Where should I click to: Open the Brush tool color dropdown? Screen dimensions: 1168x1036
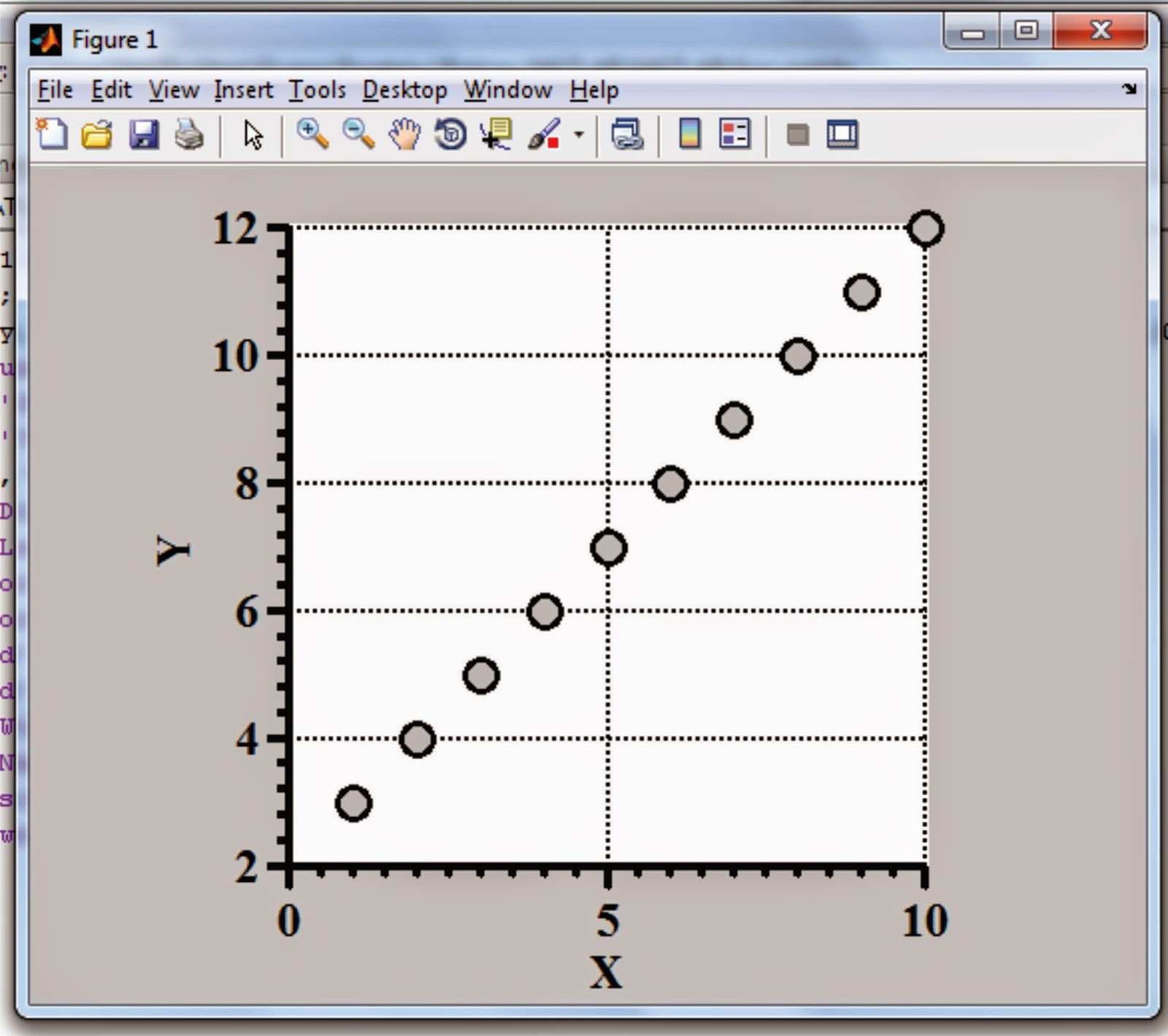[x=577, y=134]
